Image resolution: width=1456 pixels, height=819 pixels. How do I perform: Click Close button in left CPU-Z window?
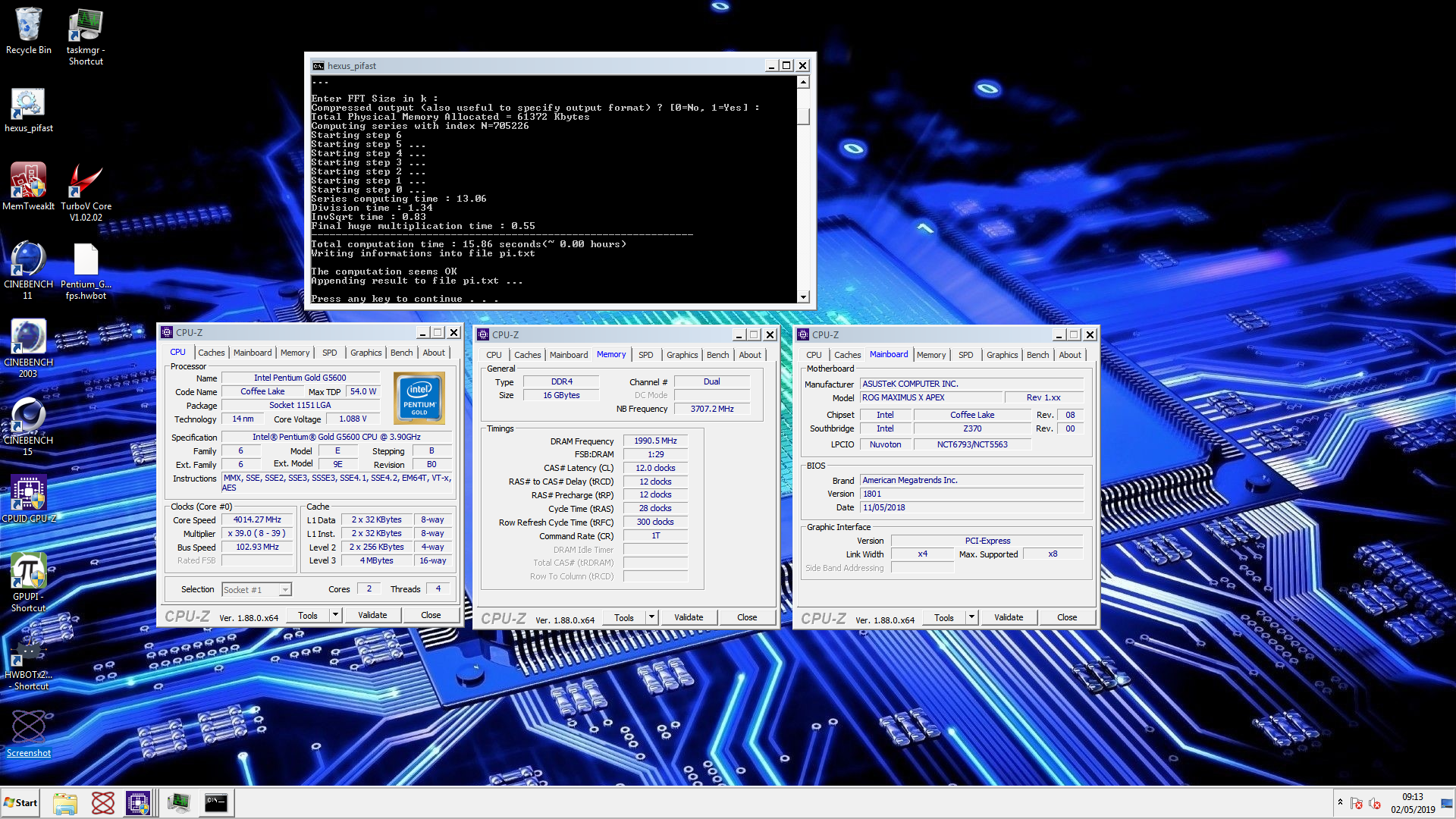click(431, 615)
